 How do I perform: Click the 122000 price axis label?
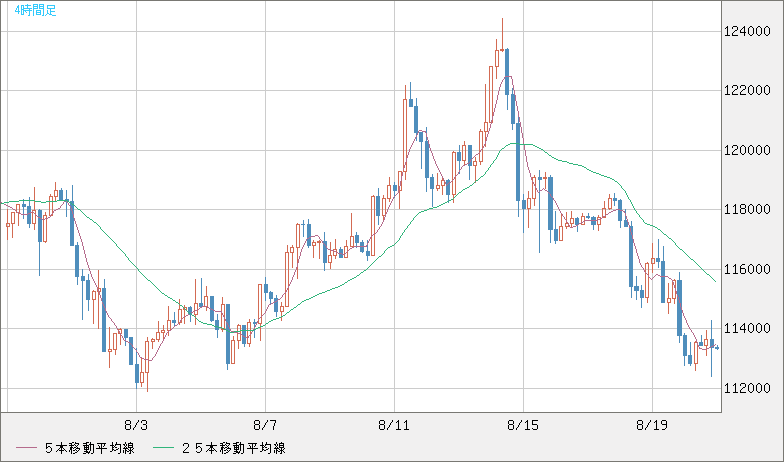(x=748, y=90)
